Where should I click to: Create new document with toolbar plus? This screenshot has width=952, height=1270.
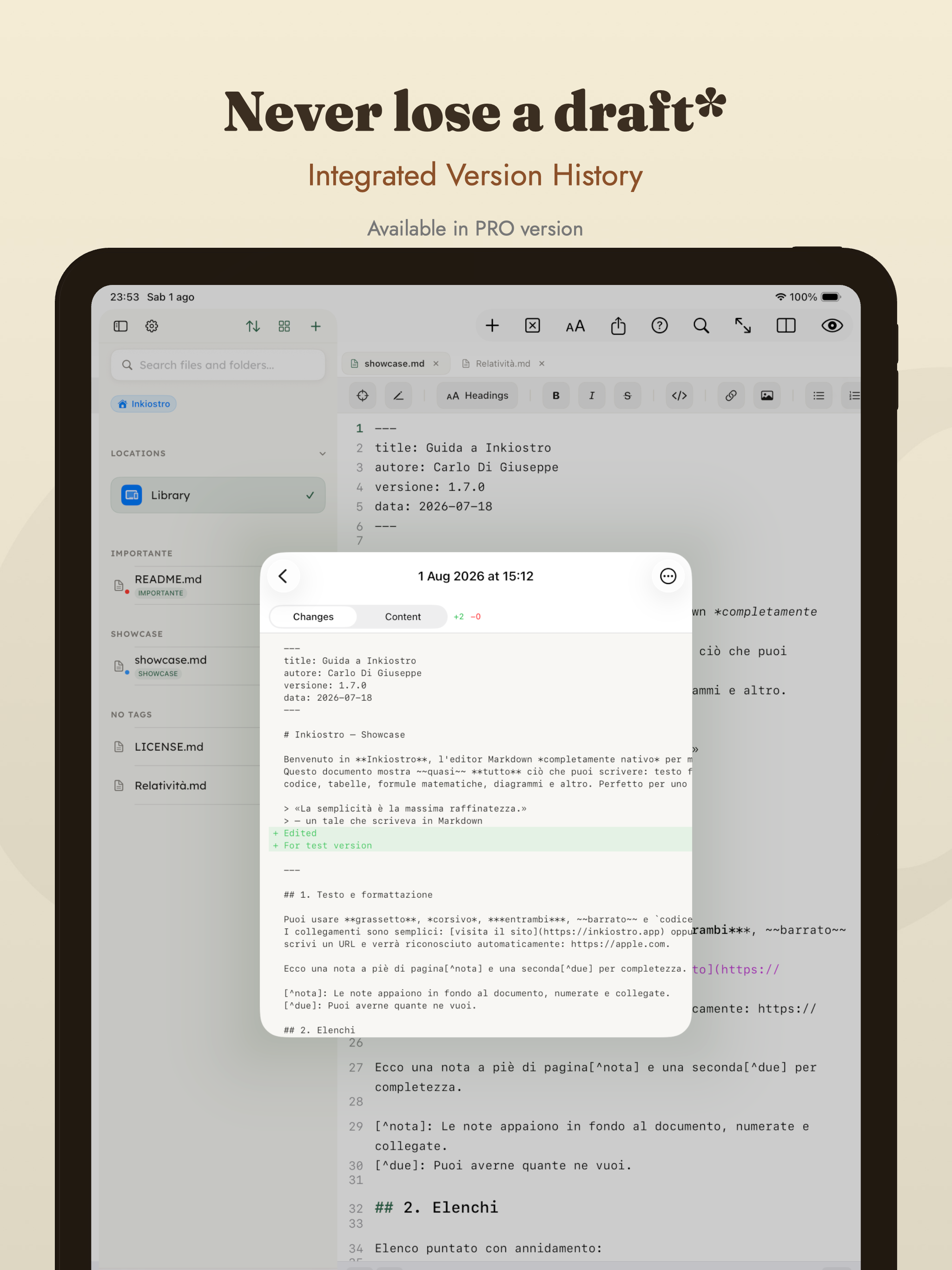[492, 325]
